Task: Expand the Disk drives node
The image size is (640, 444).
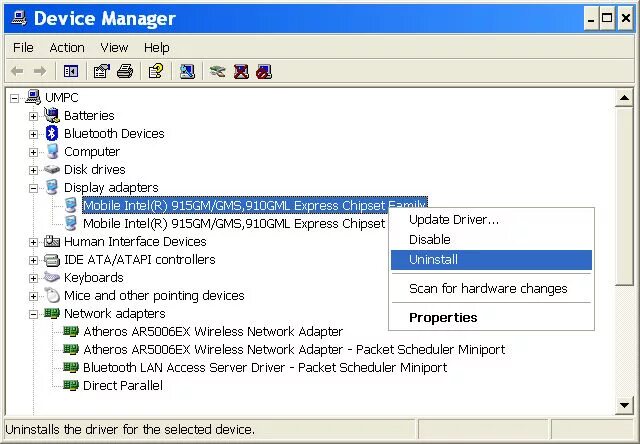Action: coord(33,170)
